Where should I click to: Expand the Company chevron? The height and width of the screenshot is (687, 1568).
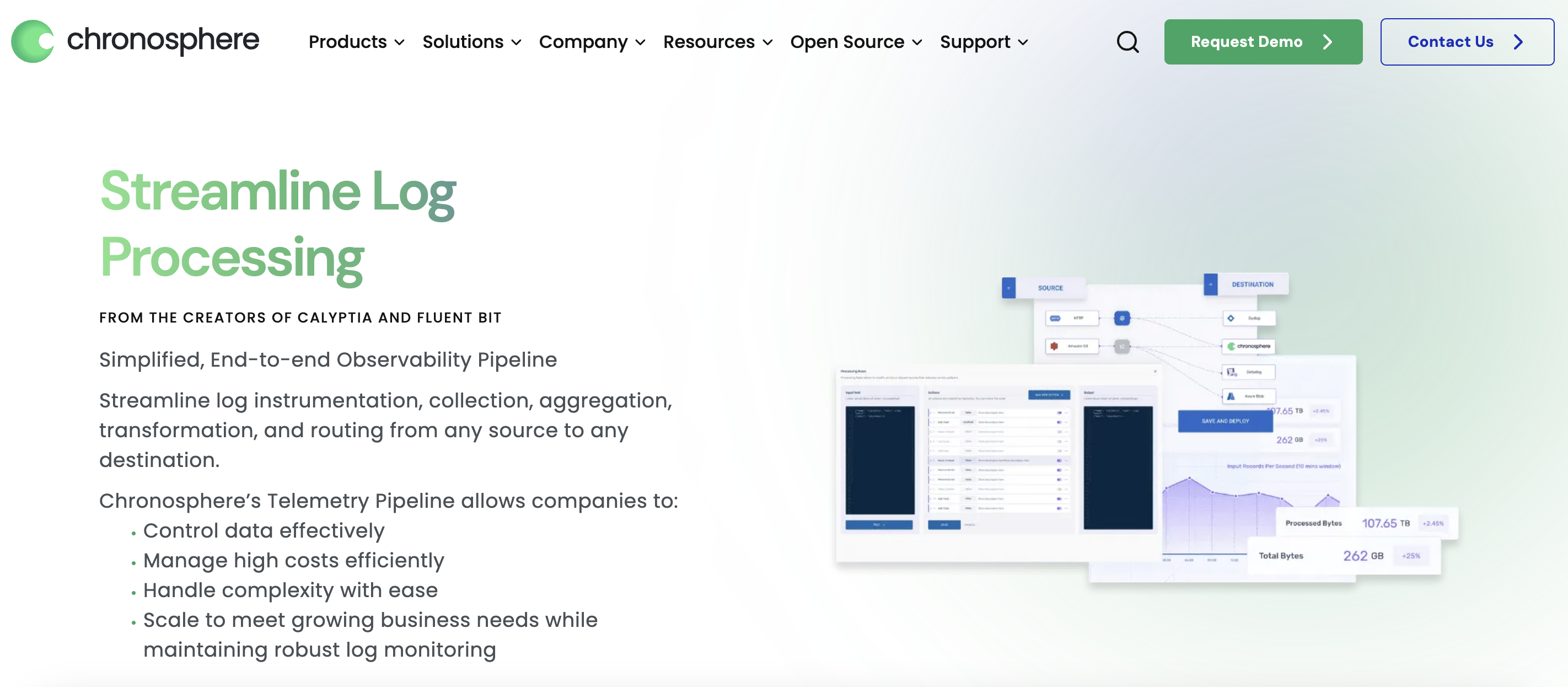tap(640, 42)
